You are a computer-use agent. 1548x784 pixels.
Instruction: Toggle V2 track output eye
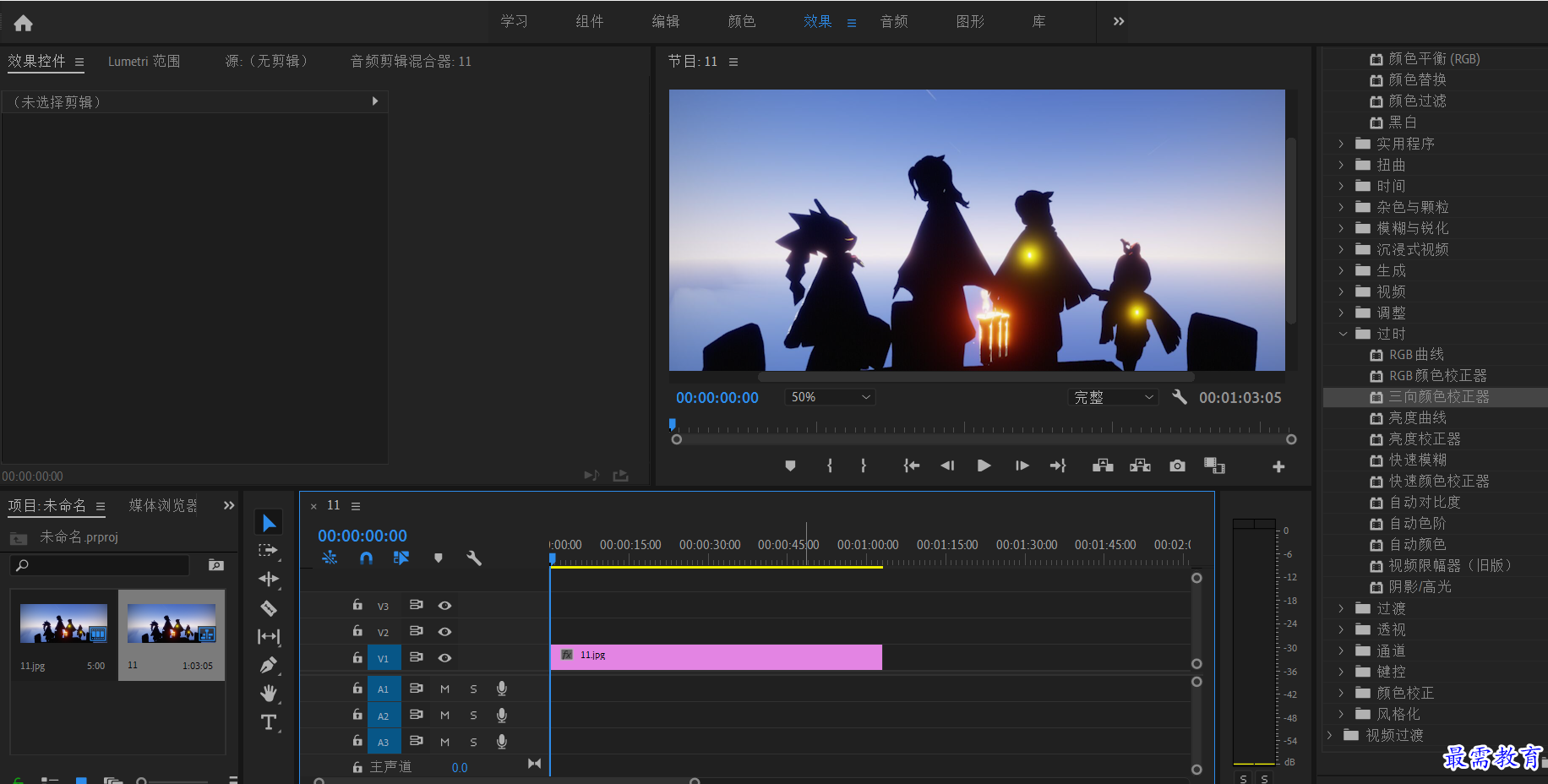pyautogui.click(x=444, y=632)
